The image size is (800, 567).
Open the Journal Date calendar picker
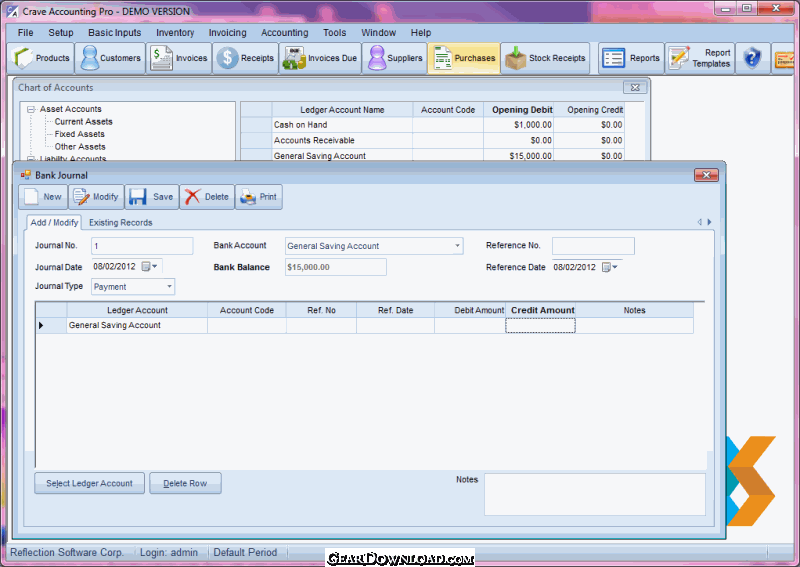pyautogui.click(x=149, y=266)
